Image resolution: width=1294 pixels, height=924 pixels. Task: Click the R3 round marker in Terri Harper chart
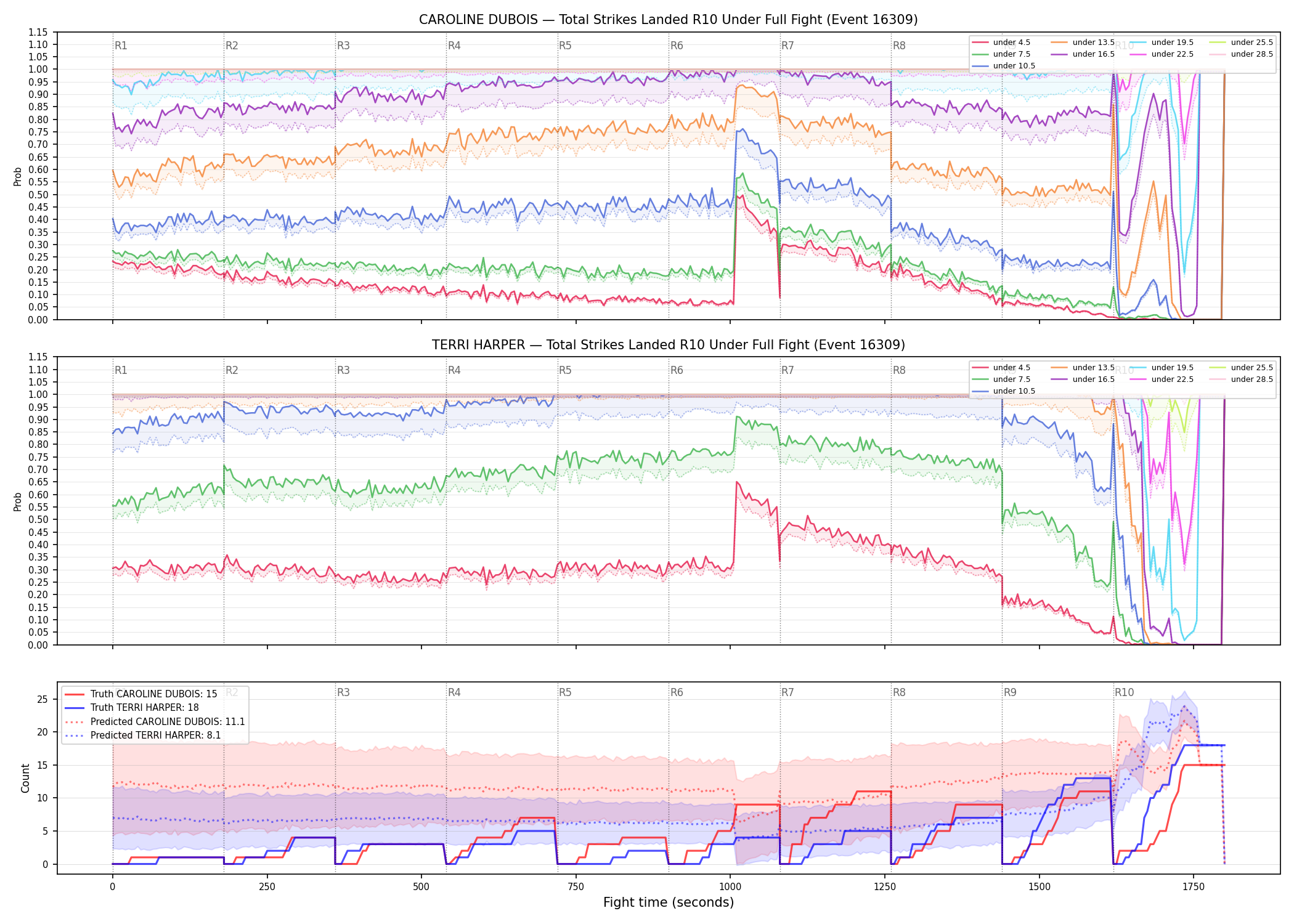[343, 370]
